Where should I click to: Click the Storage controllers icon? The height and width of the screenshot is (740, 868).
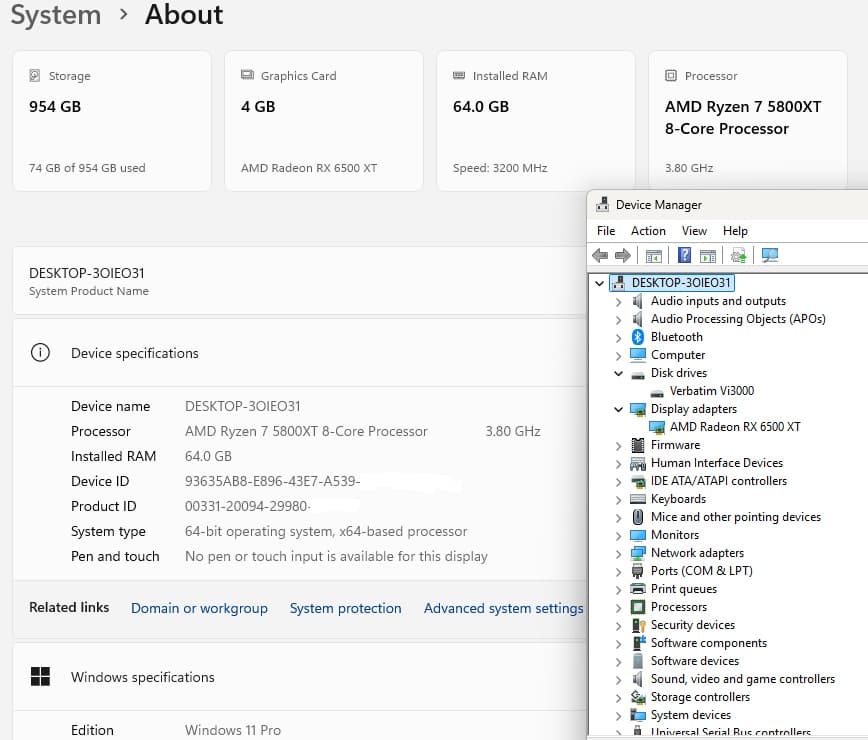638,697
